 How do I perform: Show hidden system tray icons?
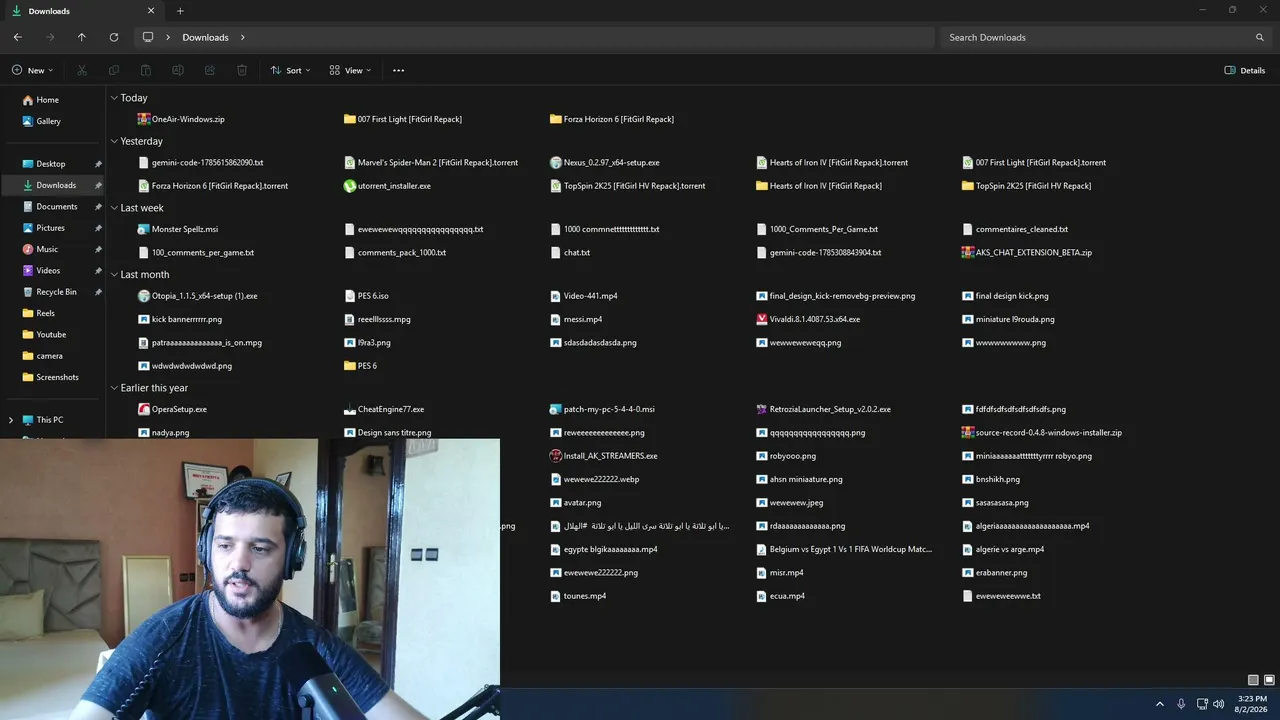1160,704
